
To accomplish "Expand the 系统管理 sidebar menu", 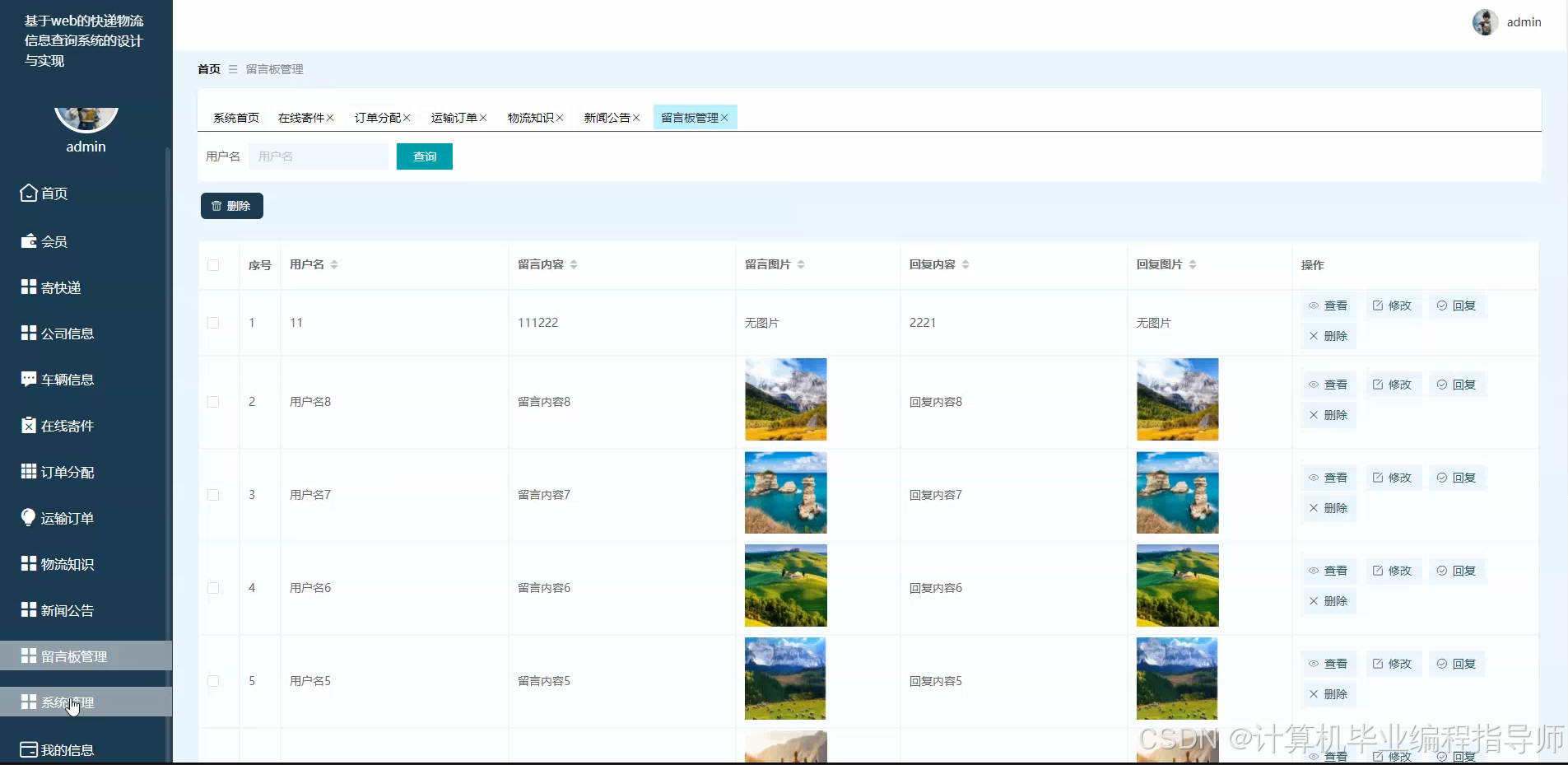I will [x=67, y=702].
